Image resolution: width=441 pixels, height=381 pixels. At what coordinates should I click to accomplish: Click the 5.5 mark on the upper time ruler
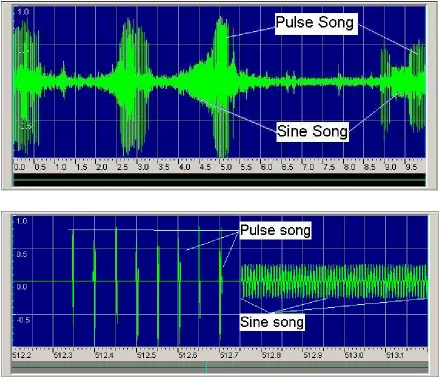coord(246,167)
